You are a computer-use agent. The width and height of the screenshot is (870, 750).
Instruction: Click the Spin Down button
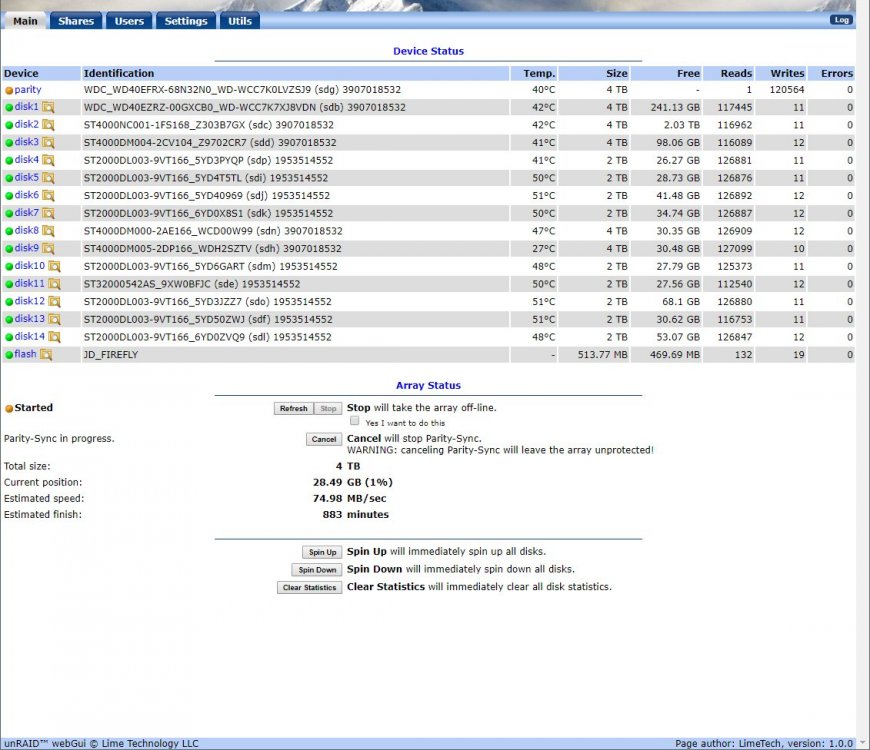point(317,570)
